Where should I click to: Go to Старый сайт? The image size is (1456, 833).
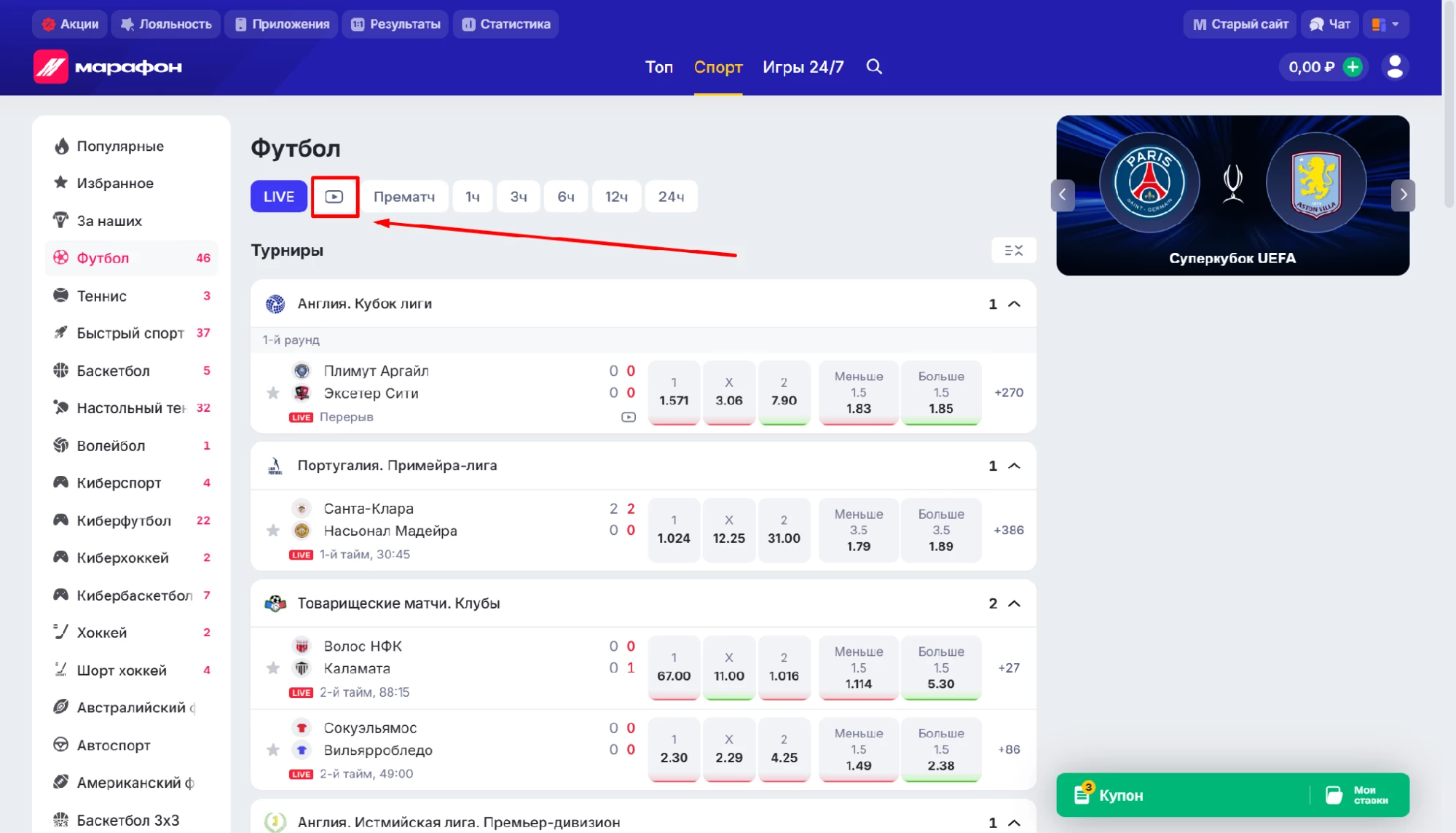1240,24
